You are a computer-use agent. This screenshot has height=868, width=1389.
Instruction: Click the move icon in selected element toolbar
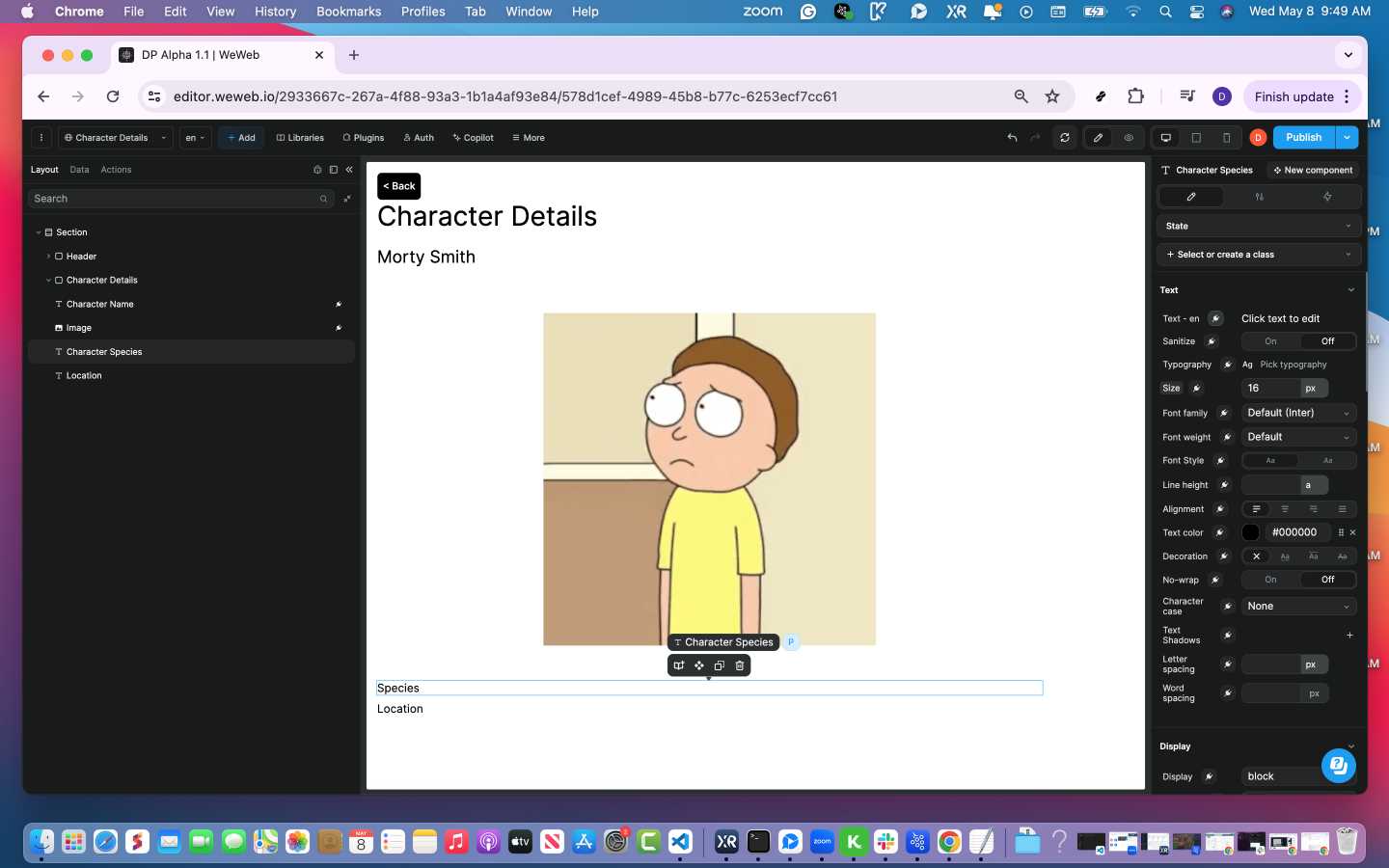click(x=699, y=665)
